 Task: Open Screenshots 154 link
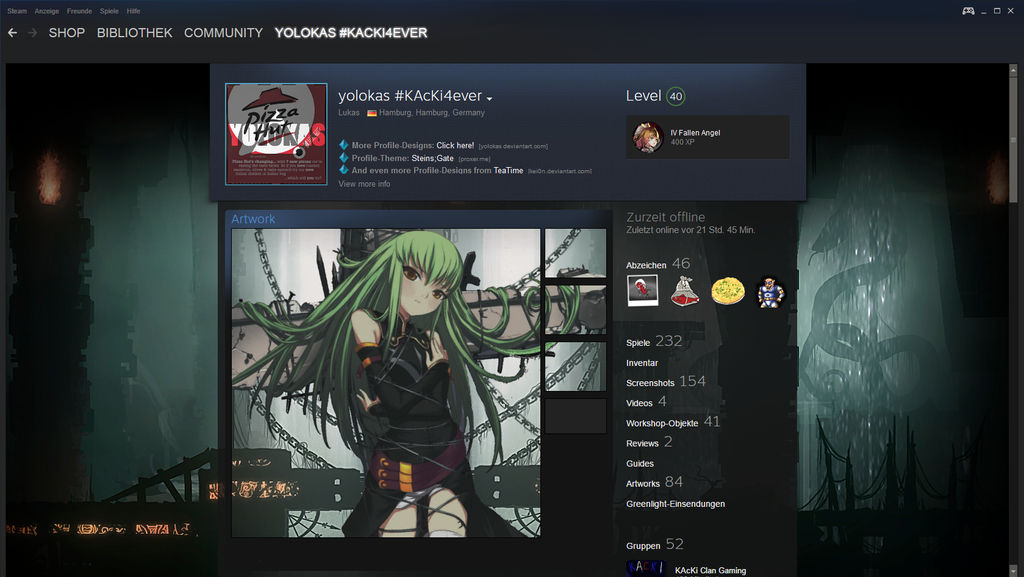pyautogui.click(x=665, y=382)
